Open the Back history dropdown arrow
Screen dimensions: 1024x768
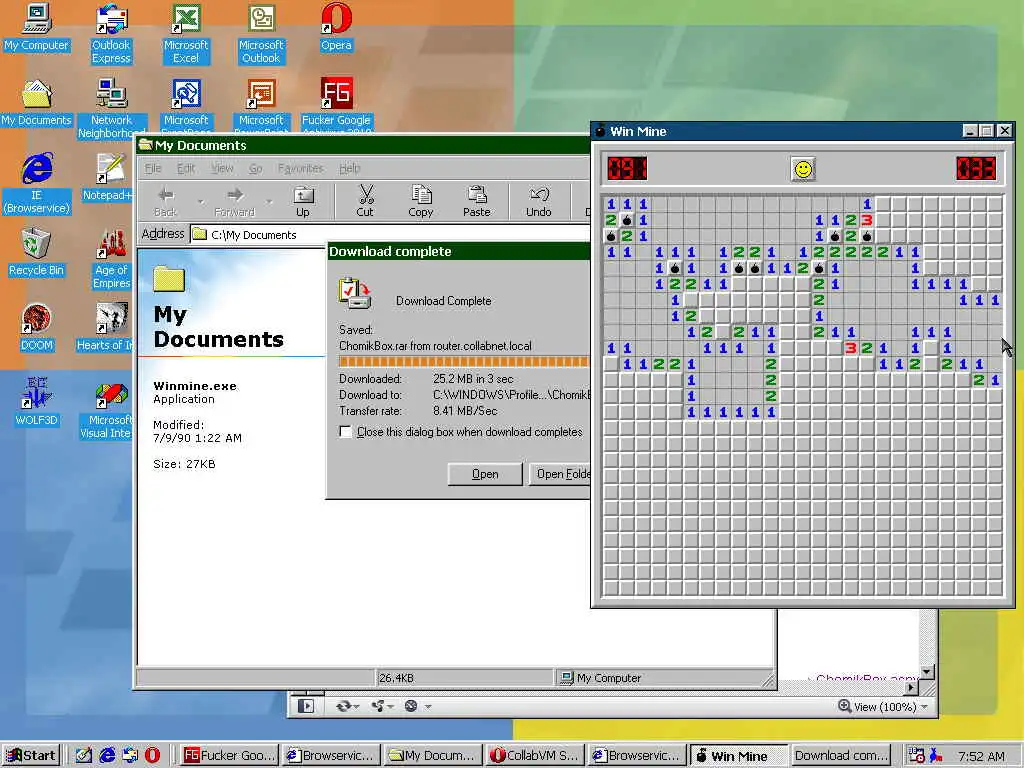pos(200,202)
